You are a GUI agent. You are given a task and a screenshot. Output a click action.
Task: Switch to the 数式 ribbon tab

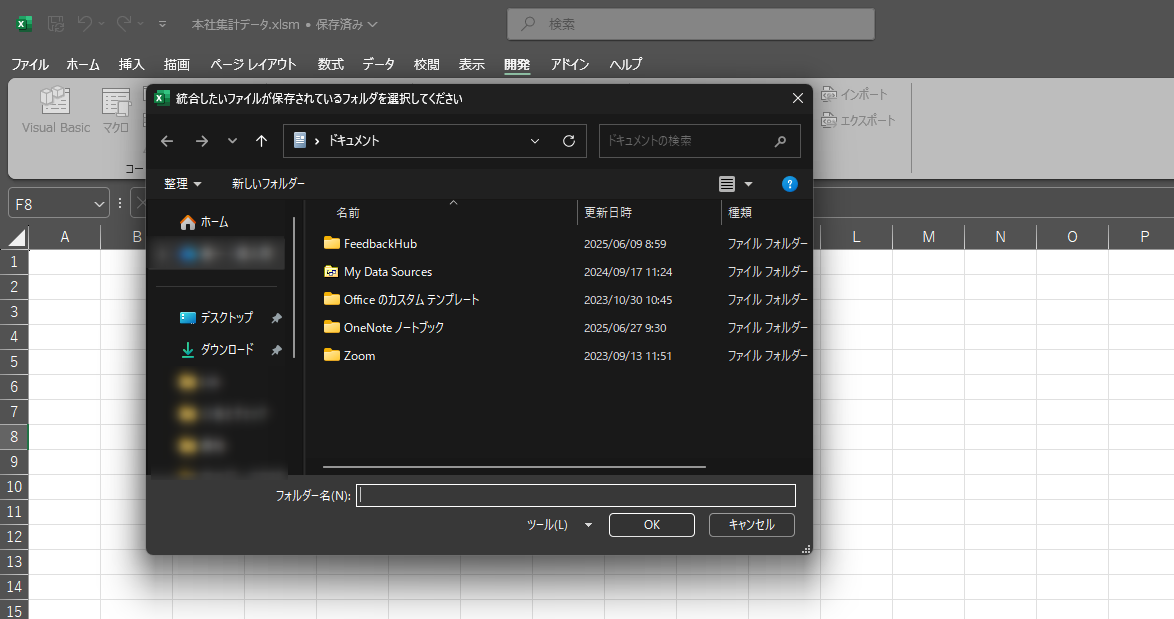330,64
